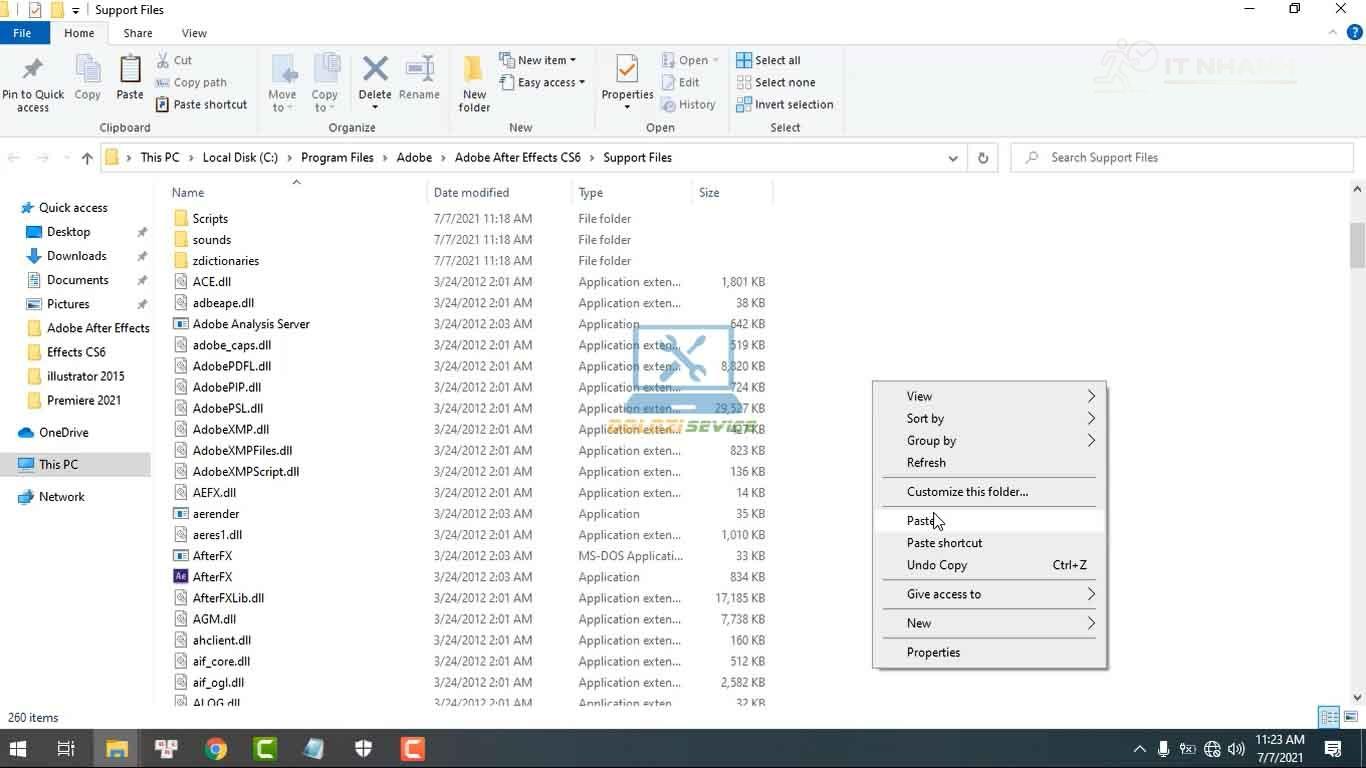
Task: Sort by Date modified column header
Action: coord(499,192)
